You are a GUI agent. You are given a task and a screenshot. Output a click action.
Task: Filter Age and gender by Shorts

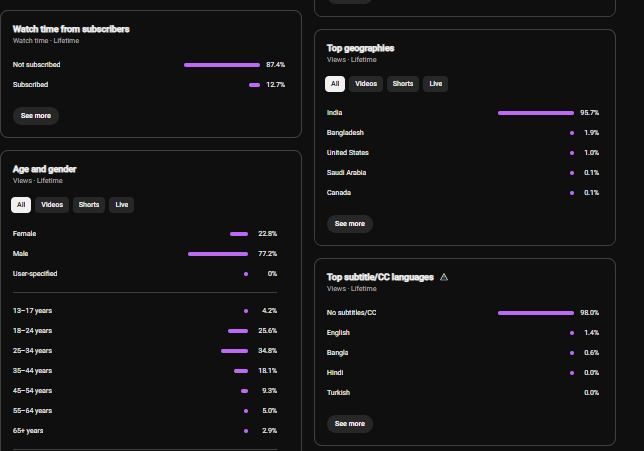pyautogui.click(x=89, y=205)
